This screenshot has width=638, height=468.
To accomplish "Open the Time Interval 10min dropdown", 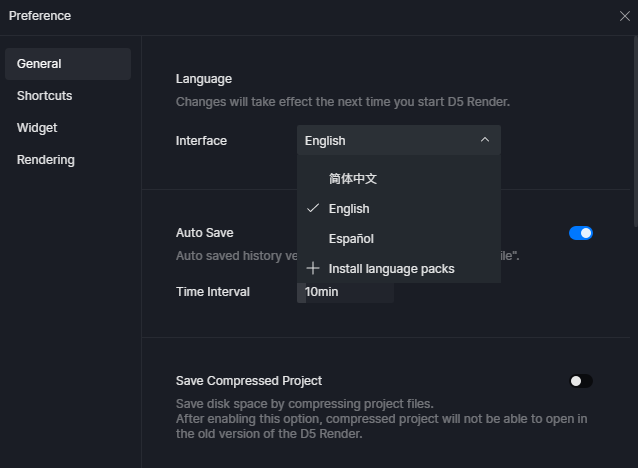I will 345,292.
